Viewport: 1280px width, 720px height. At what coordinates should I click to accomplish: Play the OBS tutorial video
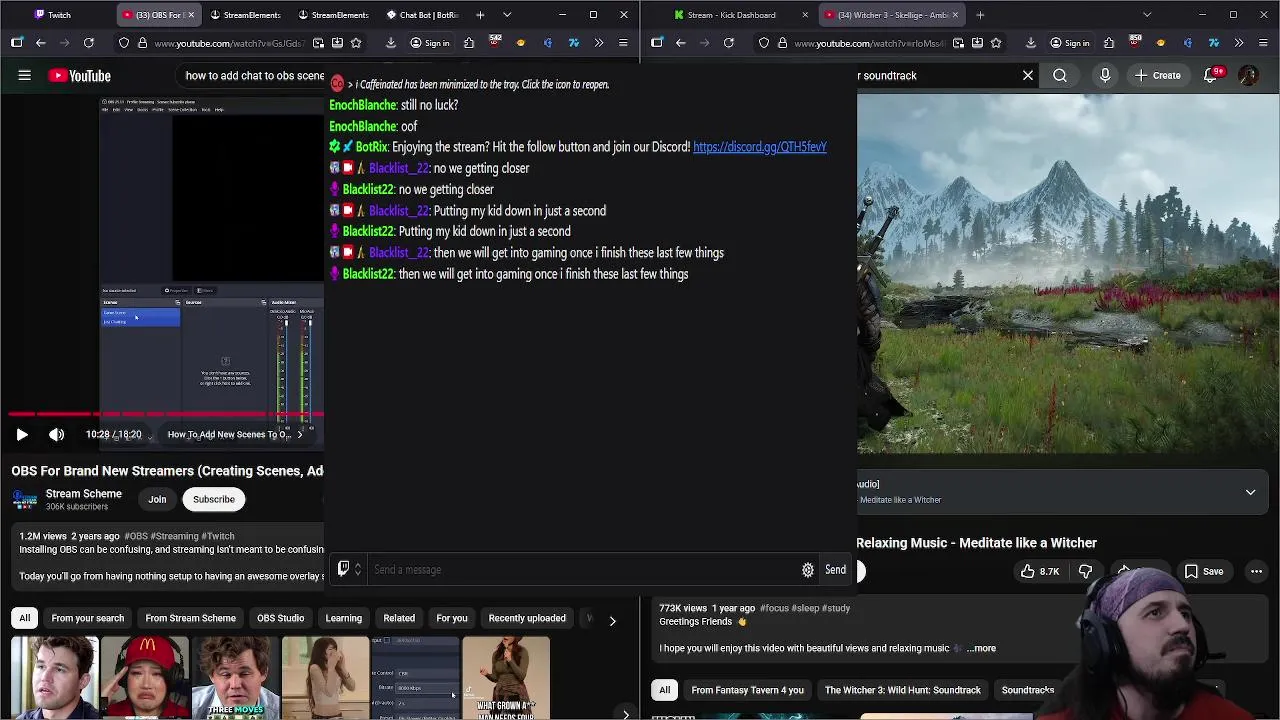tap(22, 434)
